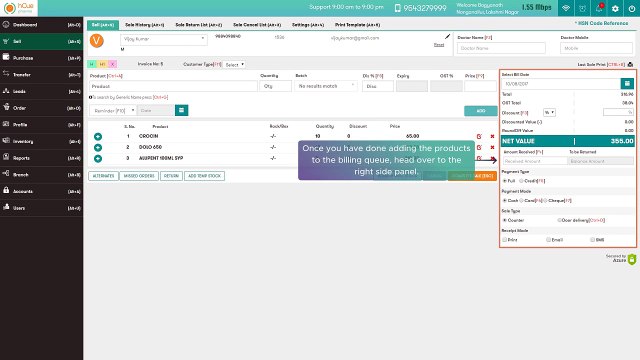Switch to Sale History tab
The image size is (640, 360).
point(144,25)
